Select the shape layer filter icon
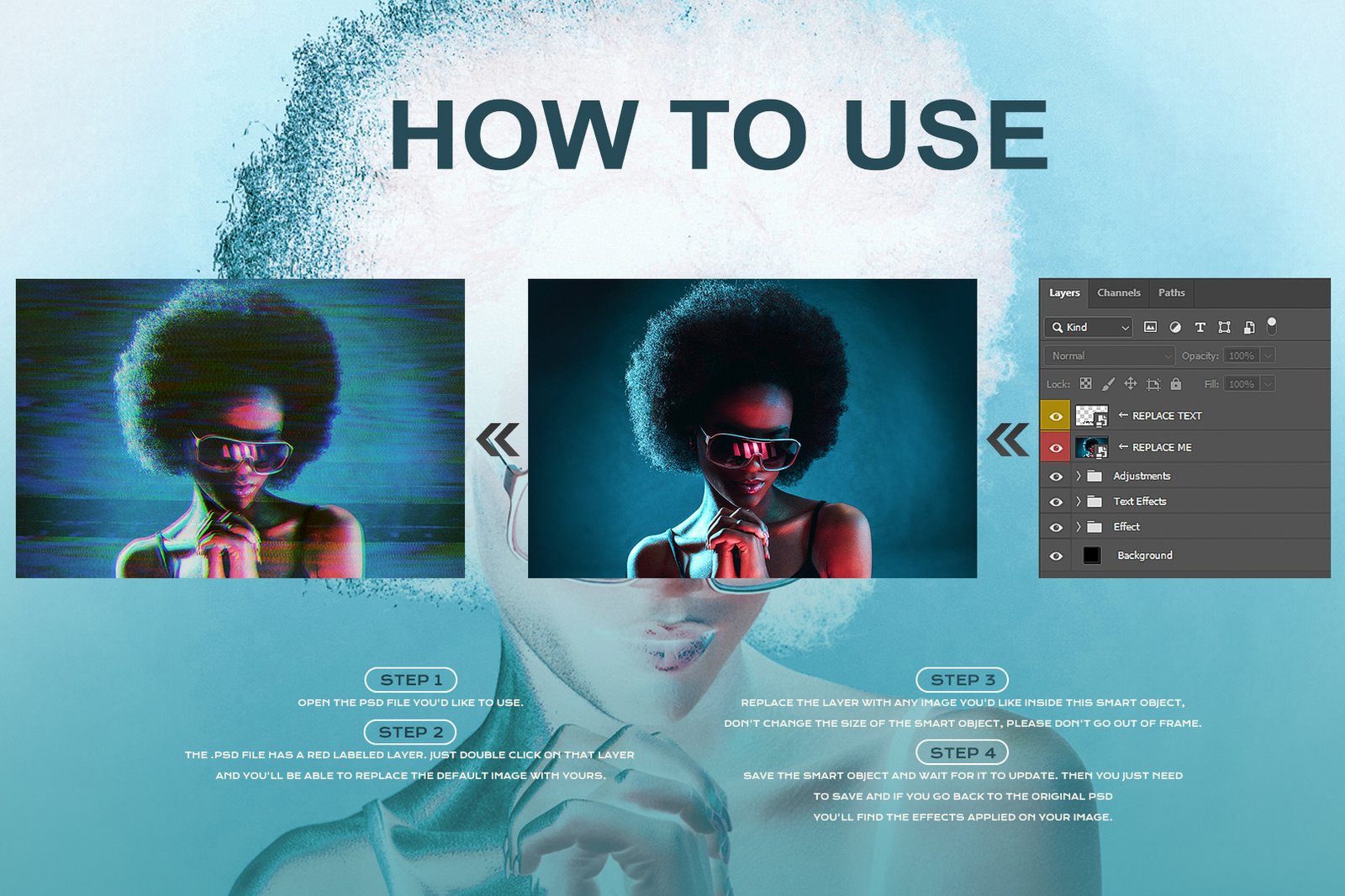This screenshot has width=1345, height=896. point(1224,327)
